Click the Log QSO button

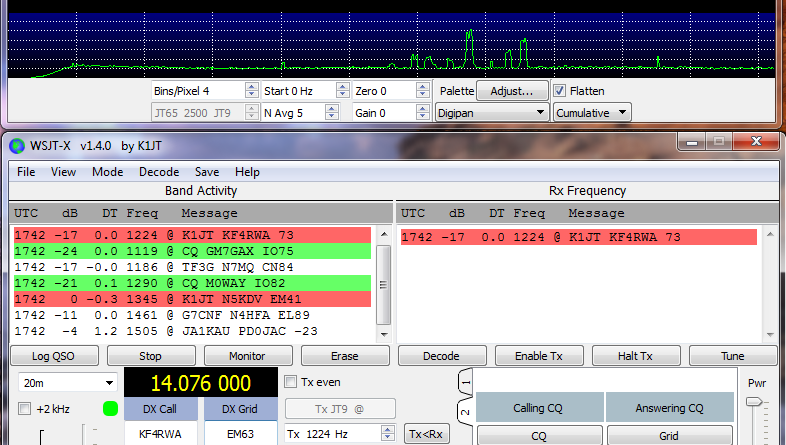point(54,356)
